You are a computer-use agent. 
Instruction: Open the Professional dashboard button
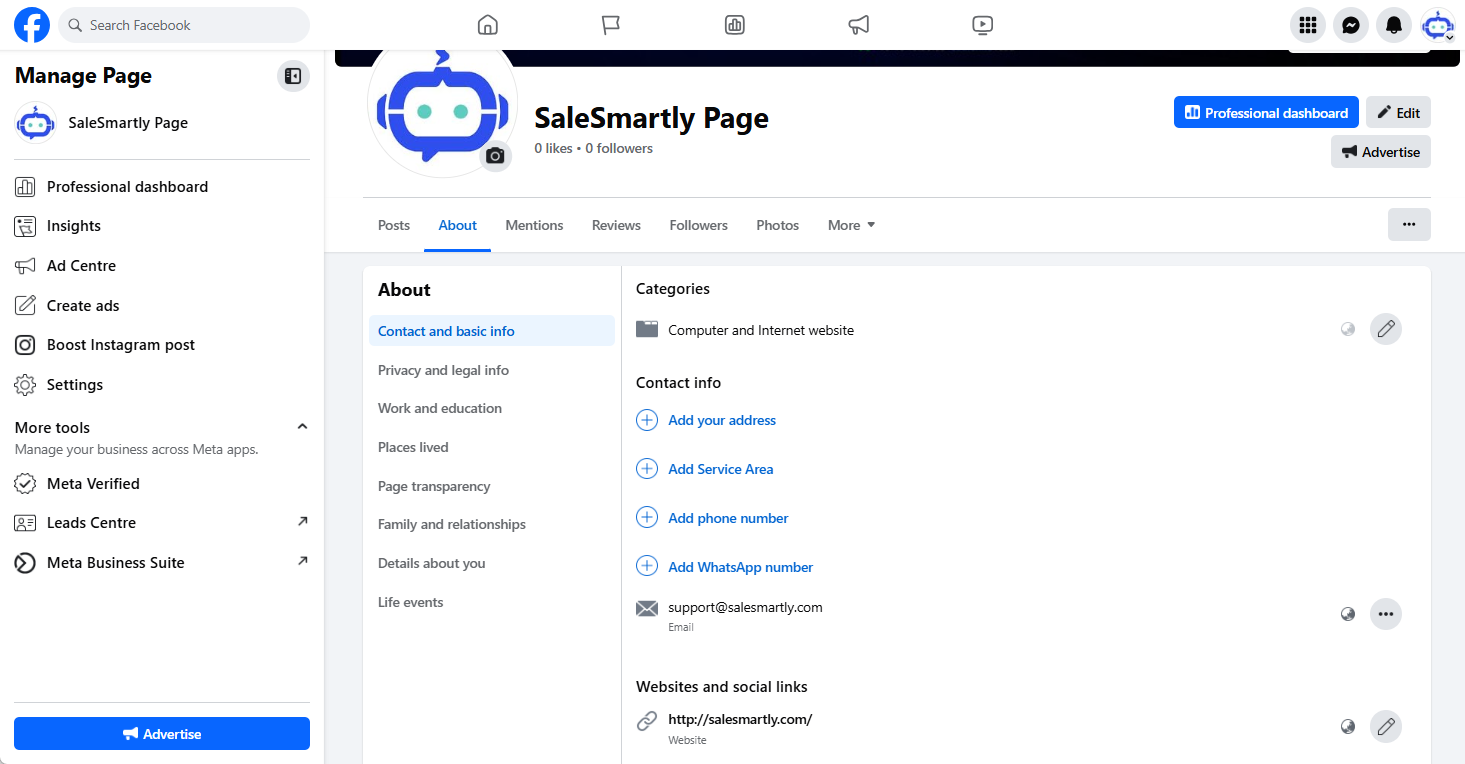[1266, 113]
